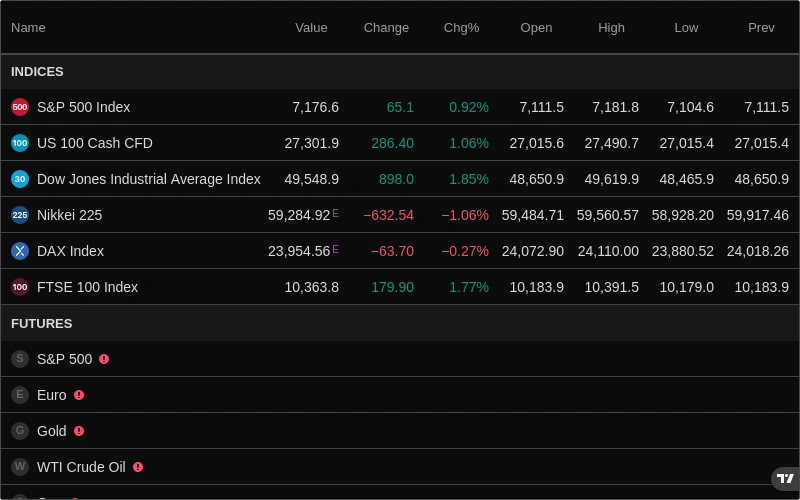The height and width of the screenshot is (500, 800).
Task: Open the FTSE 100 Index symbol link
Action: click(x=87, y=287)
